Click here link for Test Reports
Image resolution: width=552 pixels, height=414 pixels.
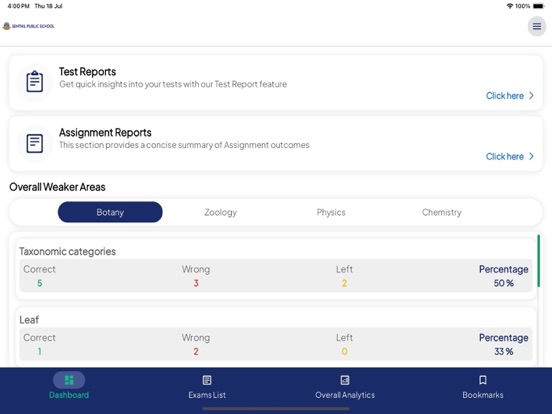point(505,95)
